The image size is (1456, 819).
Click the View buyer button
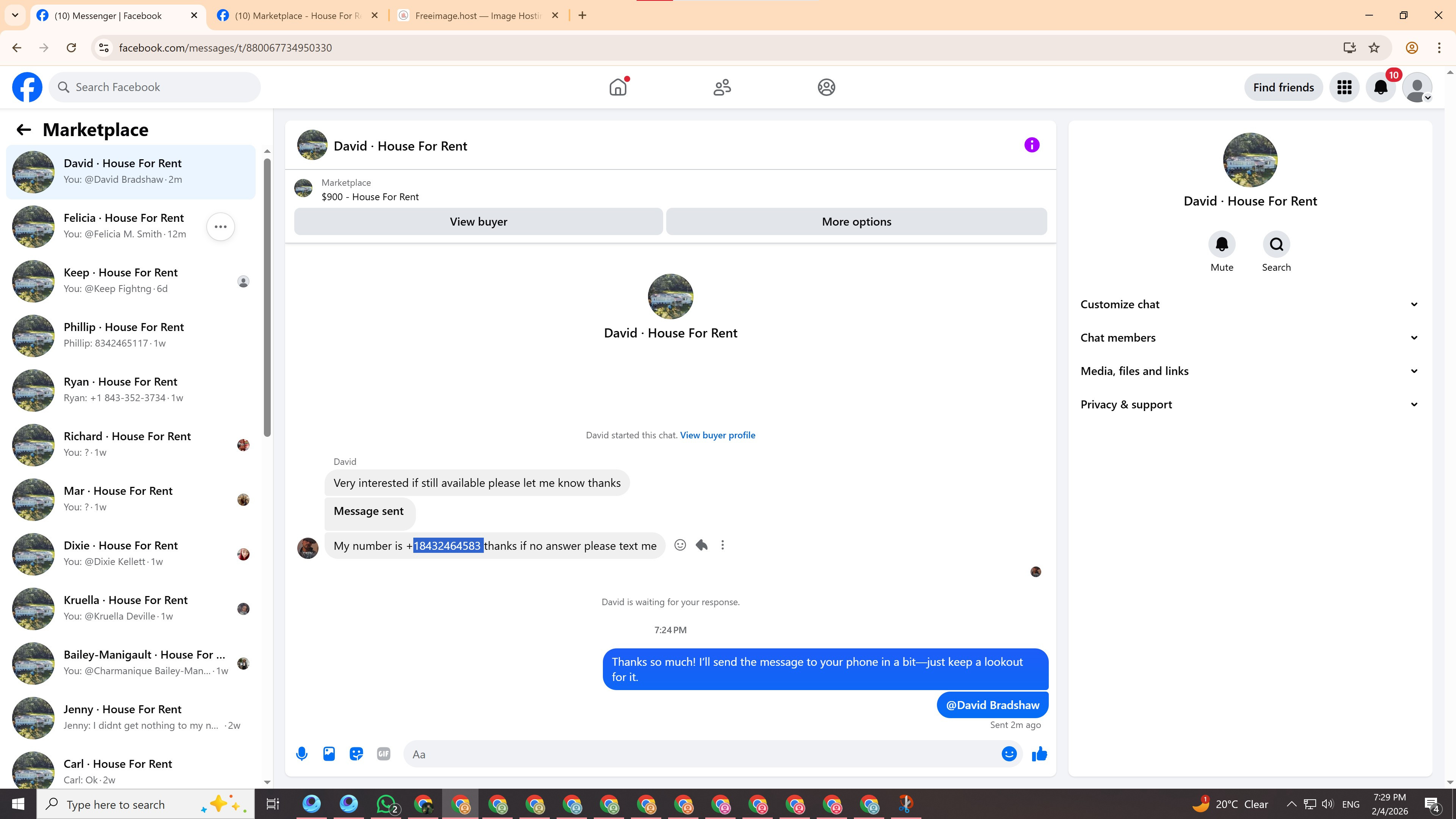point(478,221)
